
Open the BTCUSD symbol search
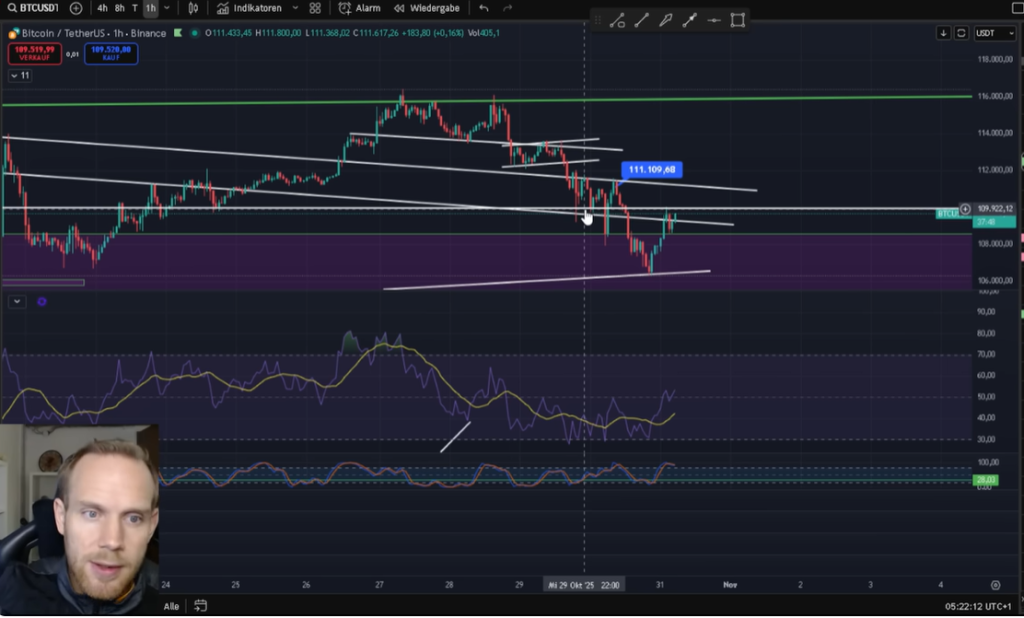coord(32,8)
